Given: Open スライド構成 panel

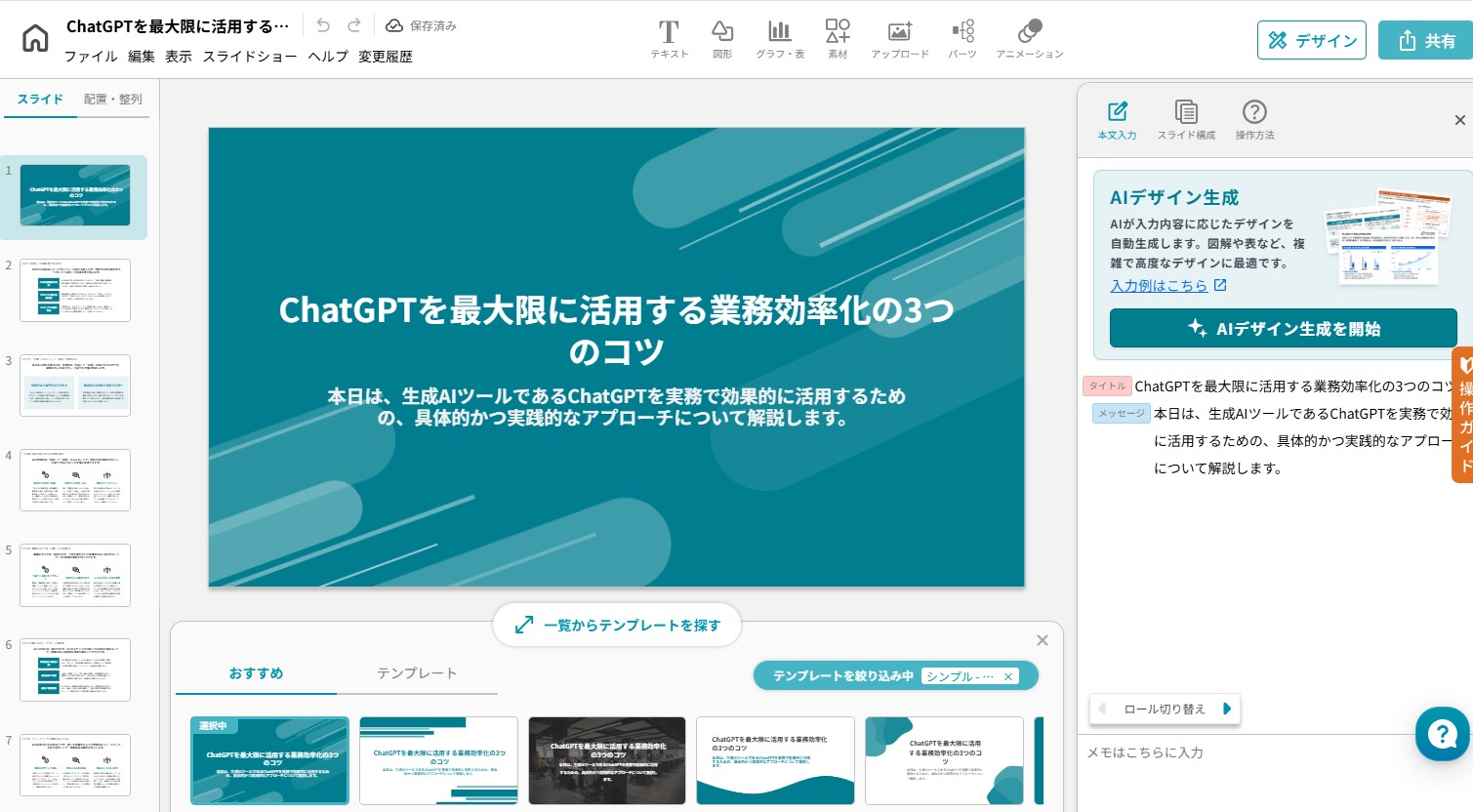Looking at the screenshot, I should (x=1186, y=120).
